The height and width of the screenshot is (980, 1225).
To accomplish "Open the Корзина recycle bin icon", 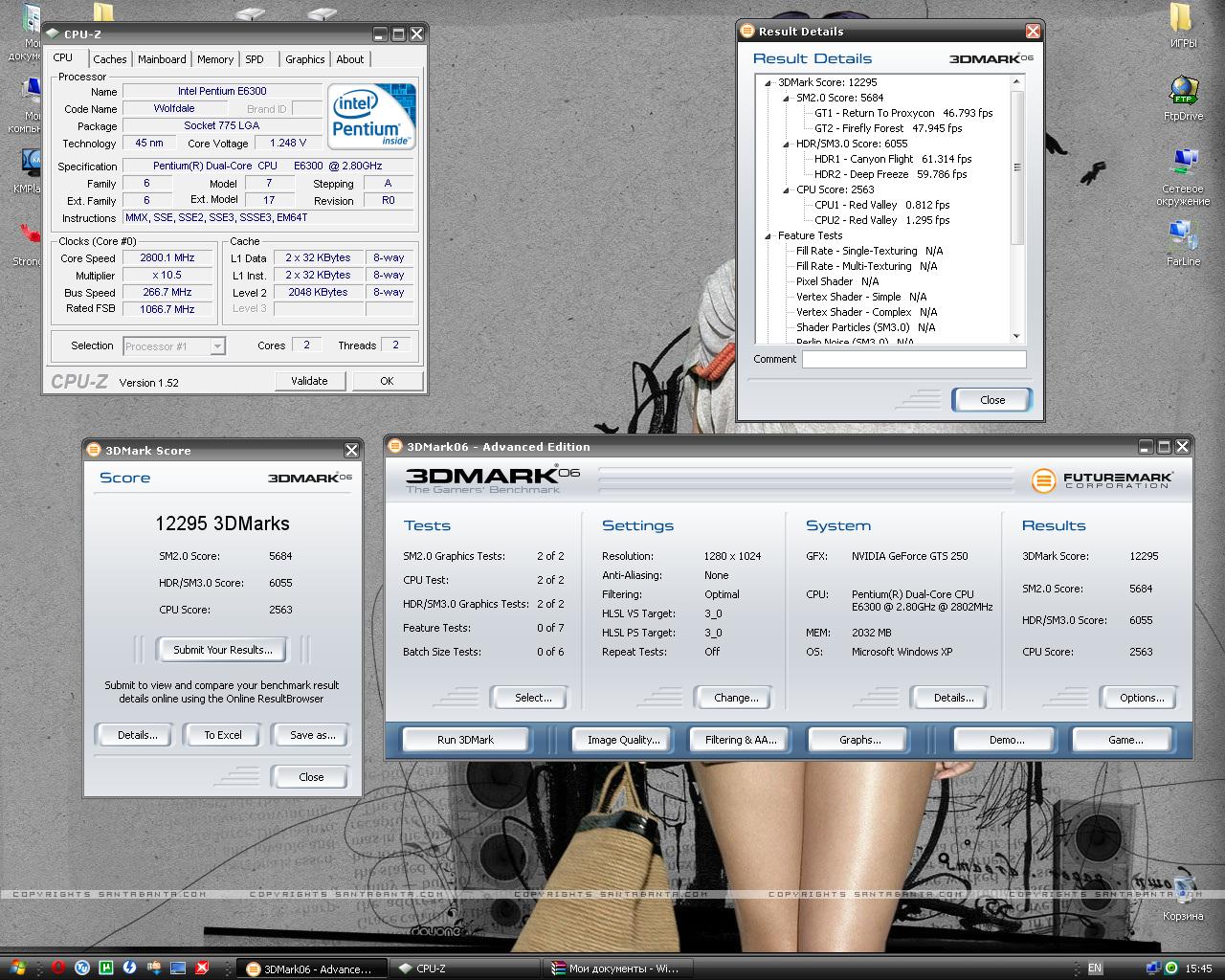I will [x=1183, y=898].
